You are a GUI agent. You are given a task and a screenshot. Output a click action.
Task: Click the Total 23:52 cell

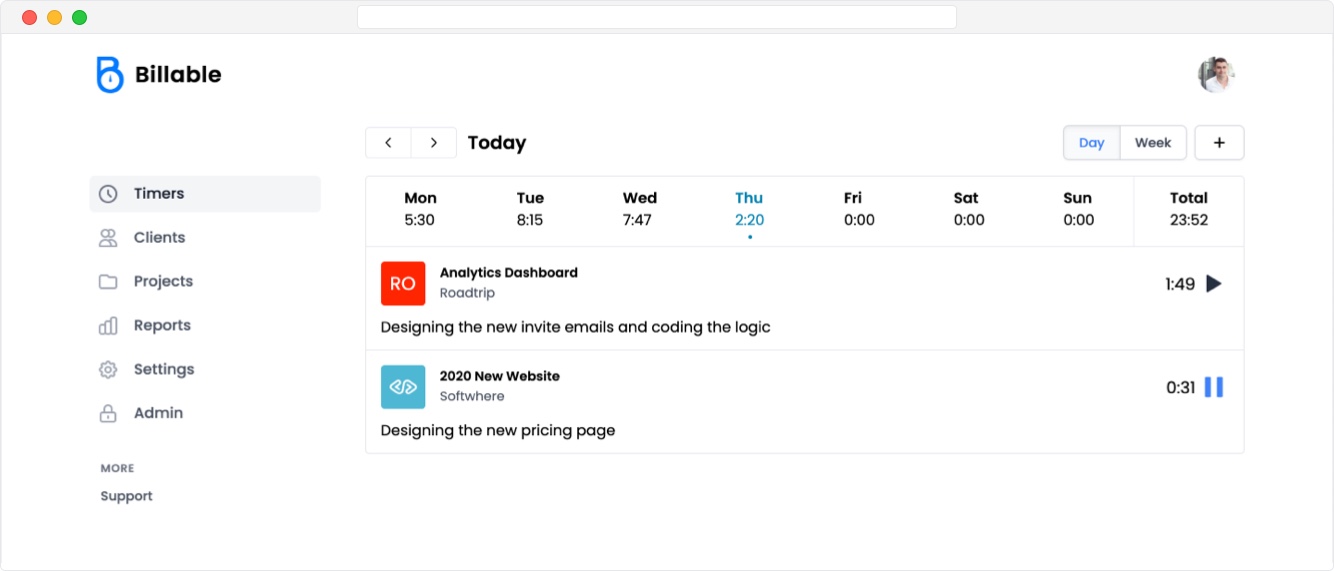click(x=1189, y=209)
